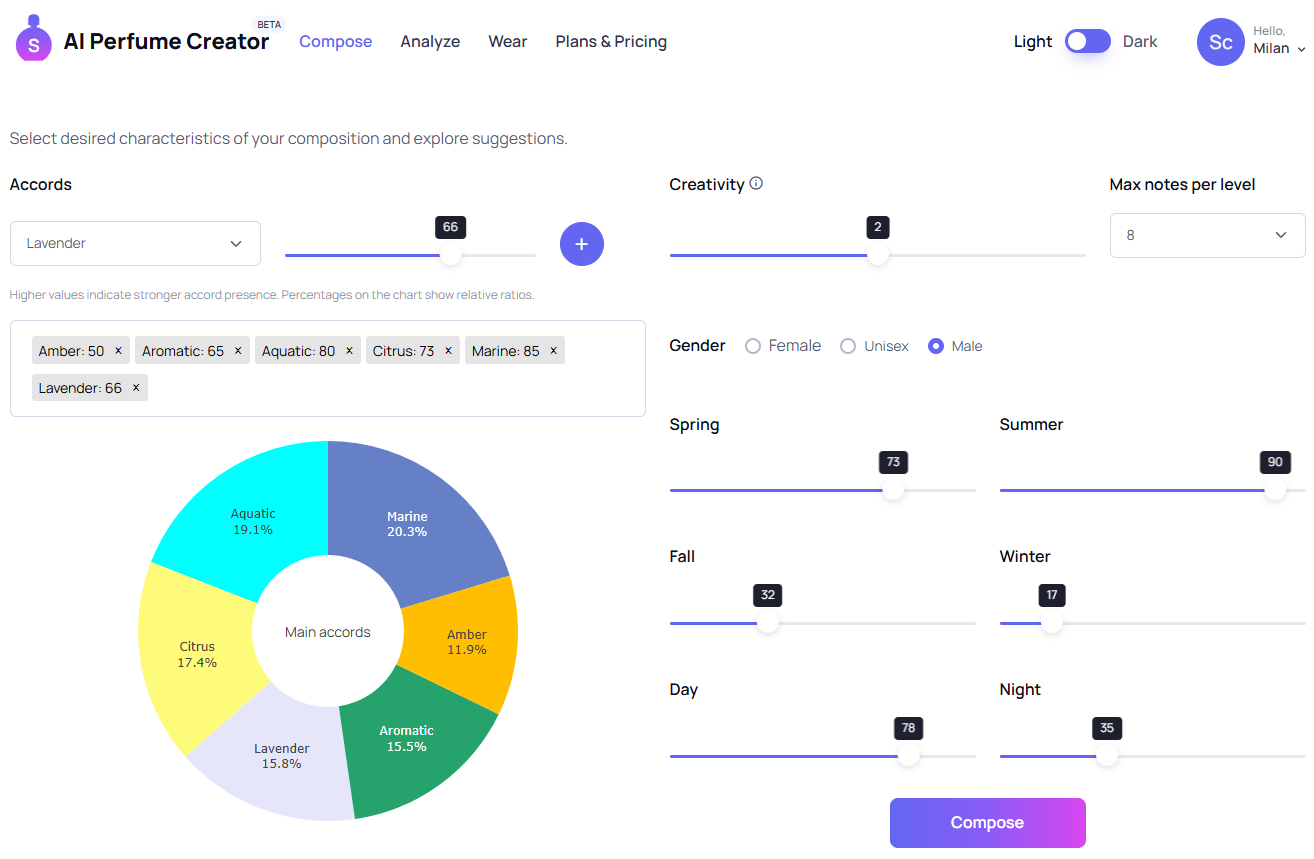This screenshot has width=1314, height=859.
Task: Choose the Unisex gender option
Action: pos(848,345)
